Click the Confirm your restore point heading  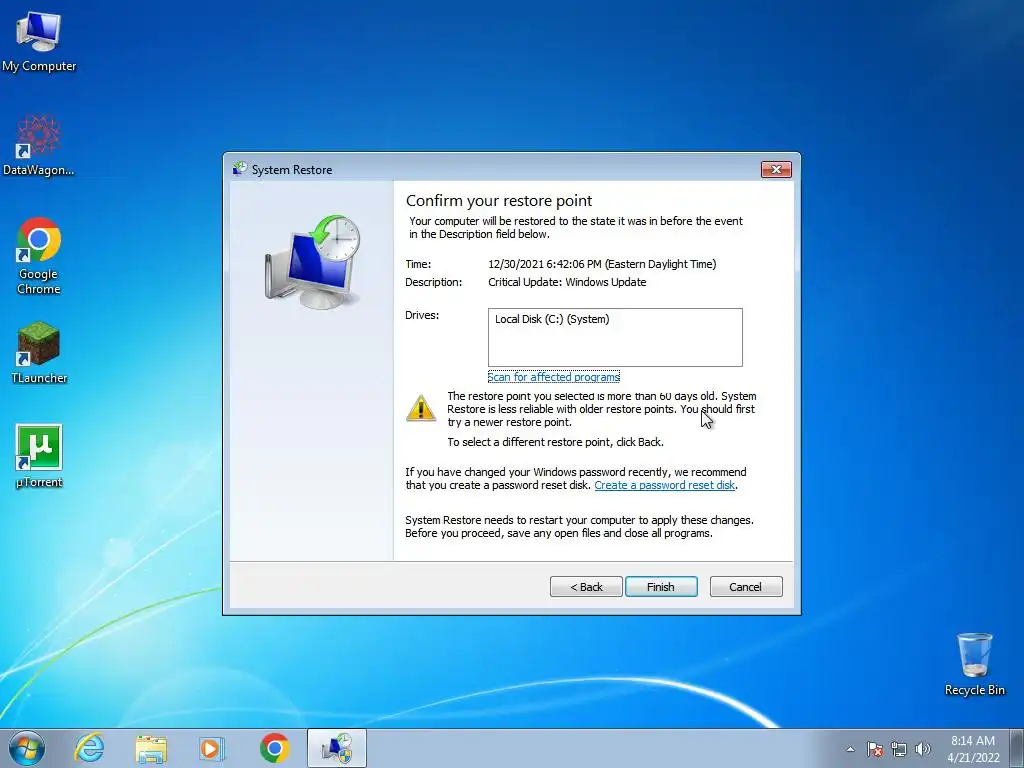499,200
